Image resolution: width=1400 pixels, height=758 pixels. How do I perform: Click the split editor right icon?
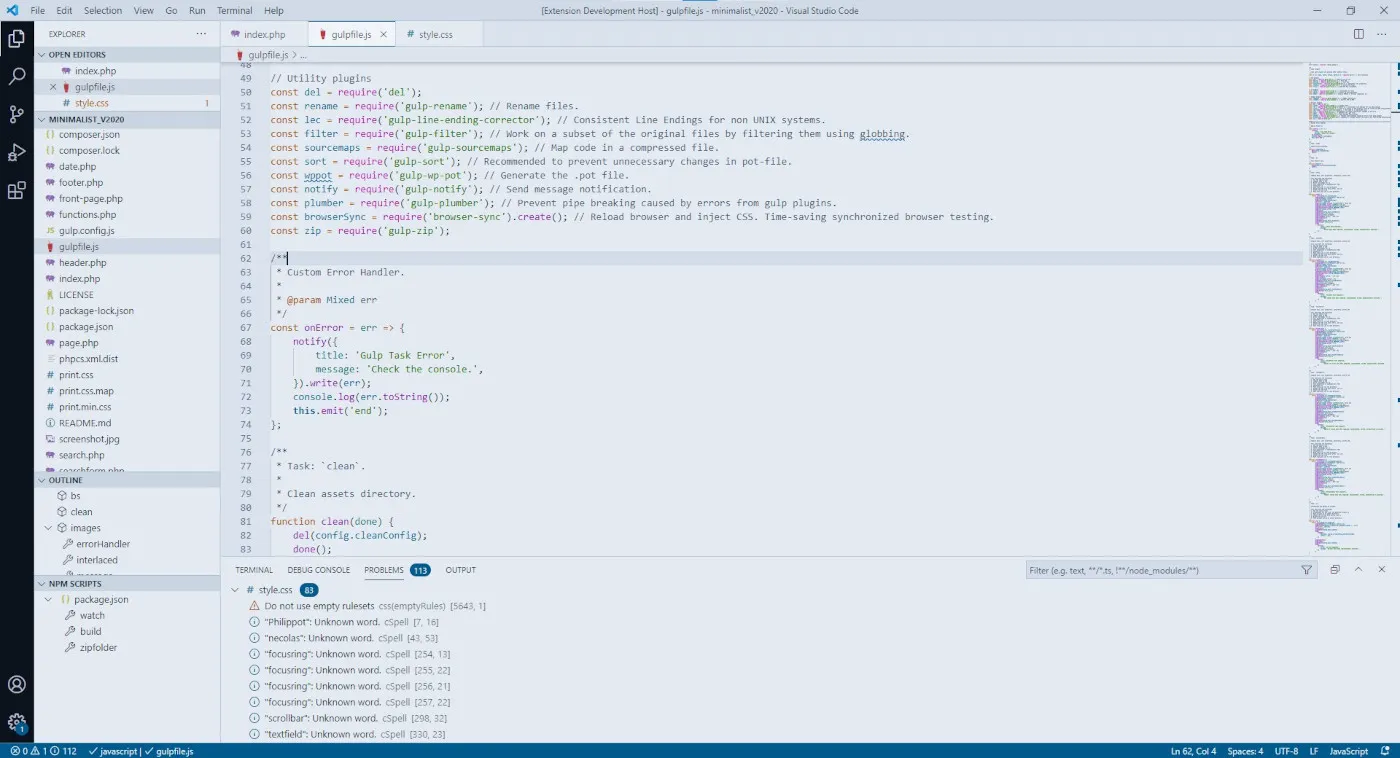tap(1358, 34)
